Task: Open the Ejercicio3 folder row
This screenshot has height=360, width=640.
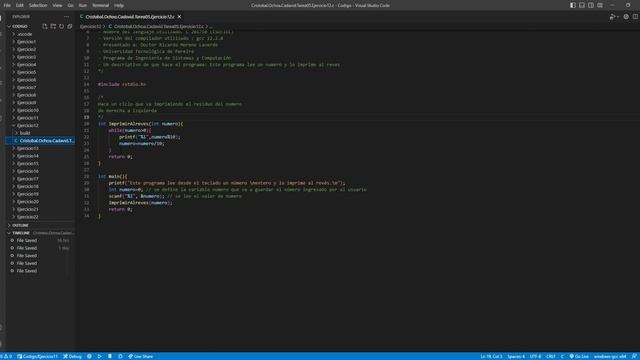Action: 41,57
